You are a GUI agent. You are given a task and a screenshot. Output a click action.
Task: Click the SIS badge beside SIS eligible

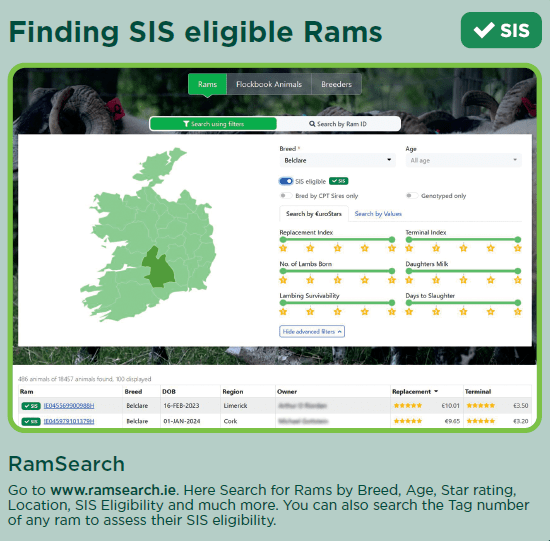(338, 181)
